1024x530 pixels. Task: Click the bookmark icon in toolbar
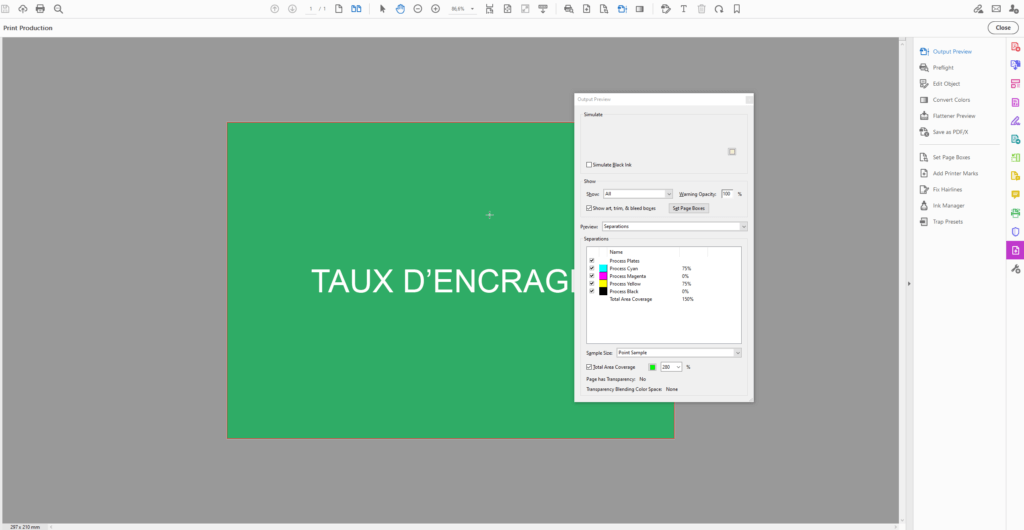click(x=737, y=9)
